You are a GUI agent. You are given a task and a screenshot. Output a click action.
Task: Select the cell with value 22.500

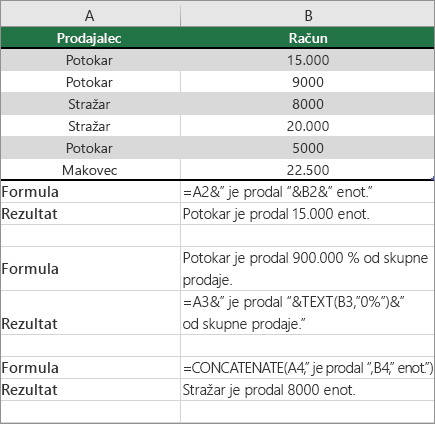pyautogui.click(x=307, y=170)
